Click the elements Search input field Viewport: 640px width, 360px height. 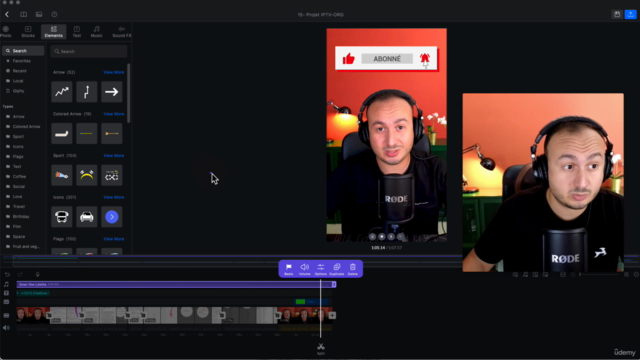[89, 51]
